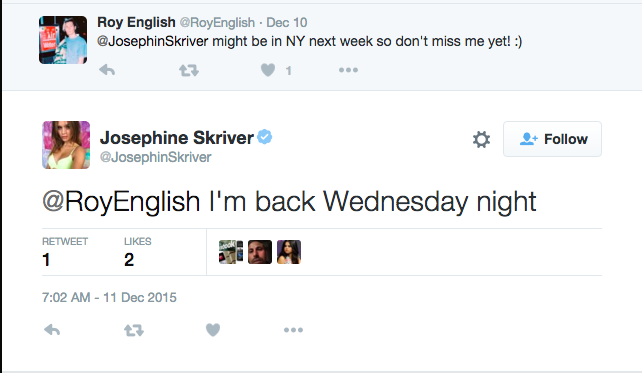Open more options on Josephine's tweet

click(294, 330)
